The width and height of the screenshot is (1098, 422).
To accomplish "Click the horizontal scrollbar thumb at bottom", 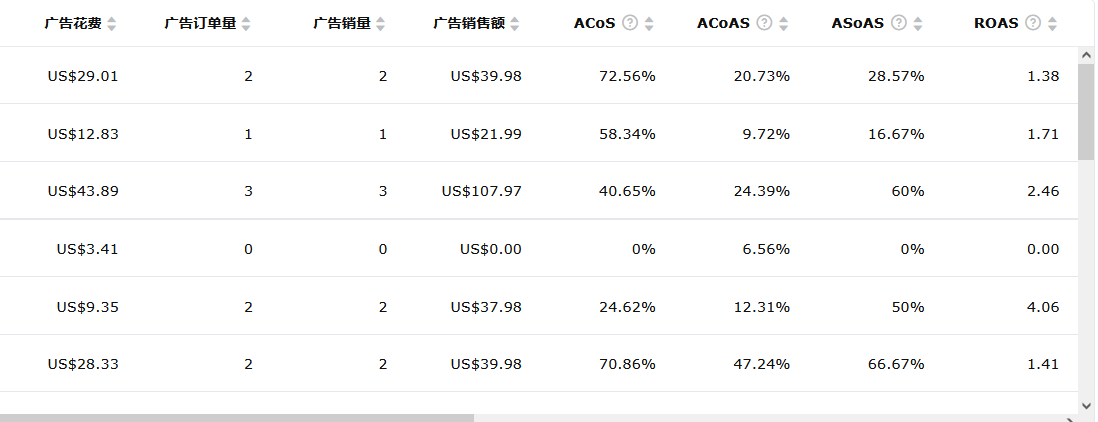I will 237,418.
